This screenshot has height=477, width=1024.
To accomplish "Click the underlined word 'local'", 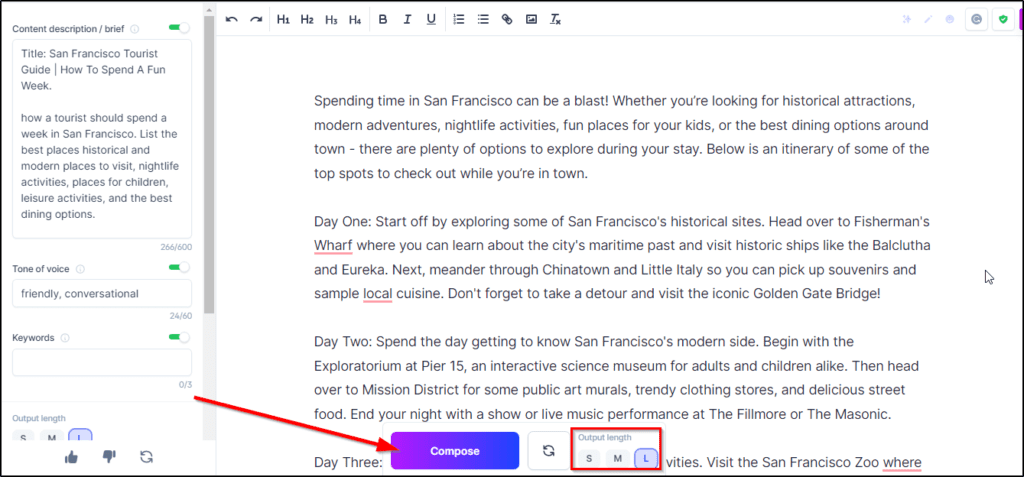I will point(377,294).
